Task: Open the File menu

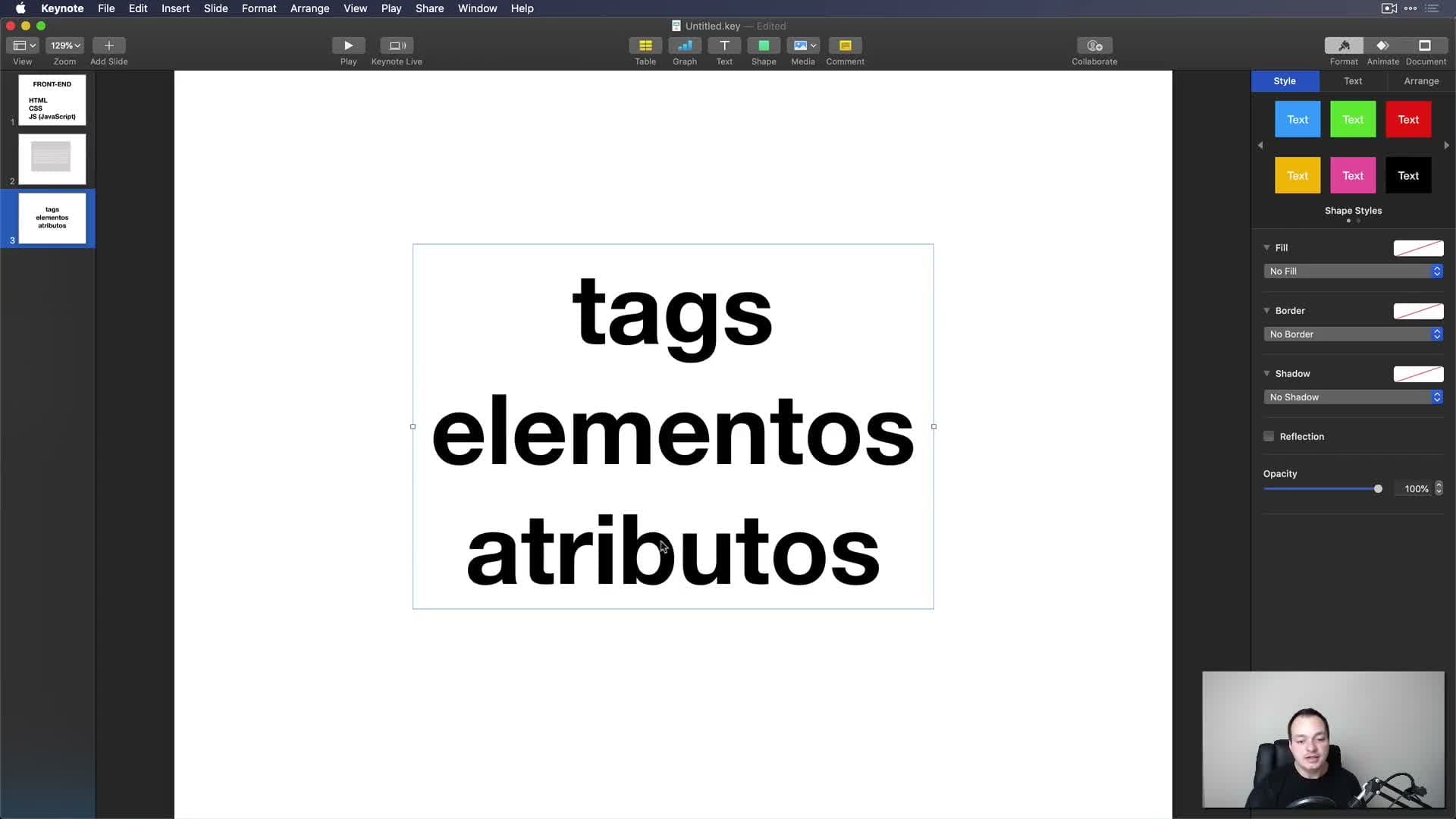Action: point(106,8)
